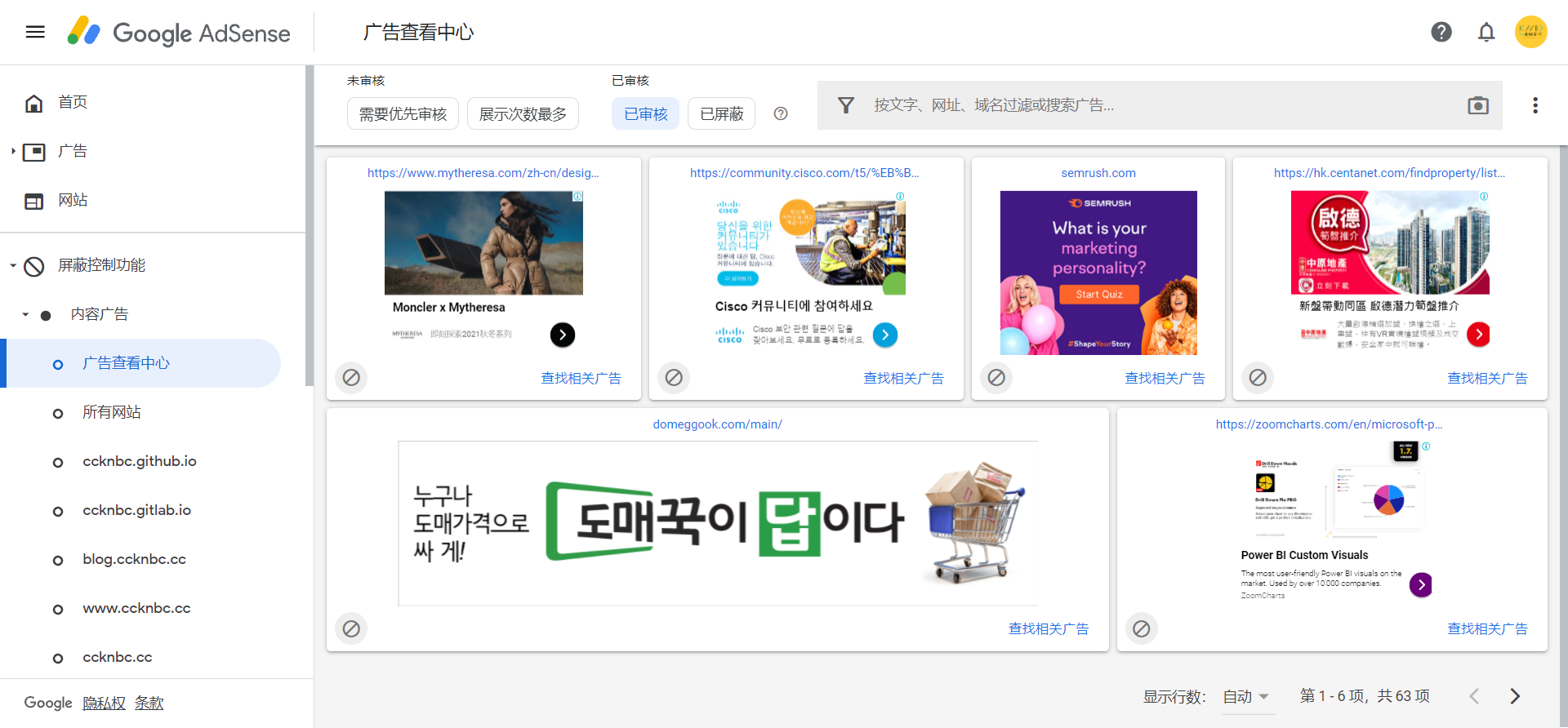
Task: Find related ads for domeggook ad
Action: click(1049, 628)
